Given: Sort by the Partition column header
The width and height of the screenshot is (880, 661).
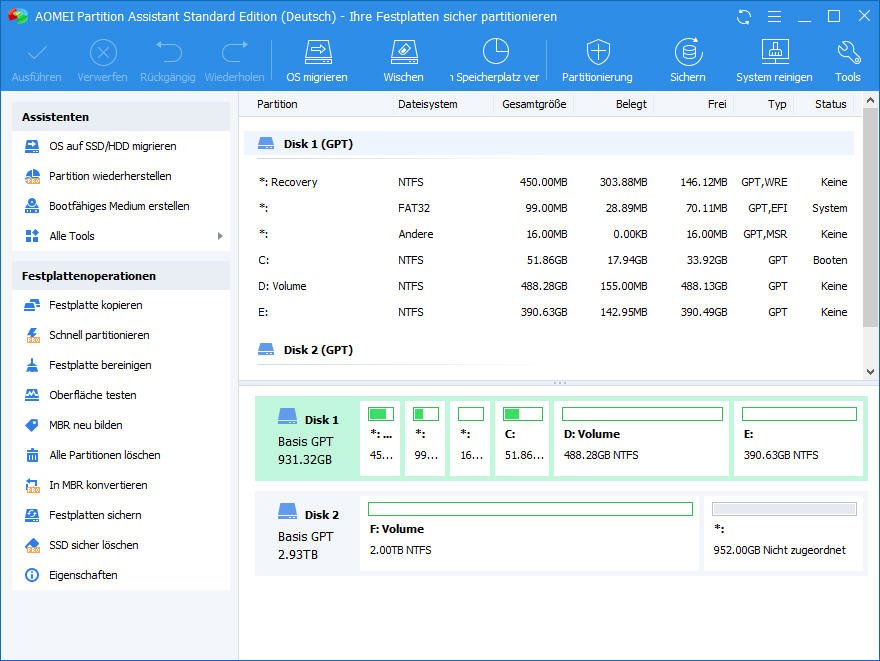Looking at the screenshot, I should click(x=277, y=104).
